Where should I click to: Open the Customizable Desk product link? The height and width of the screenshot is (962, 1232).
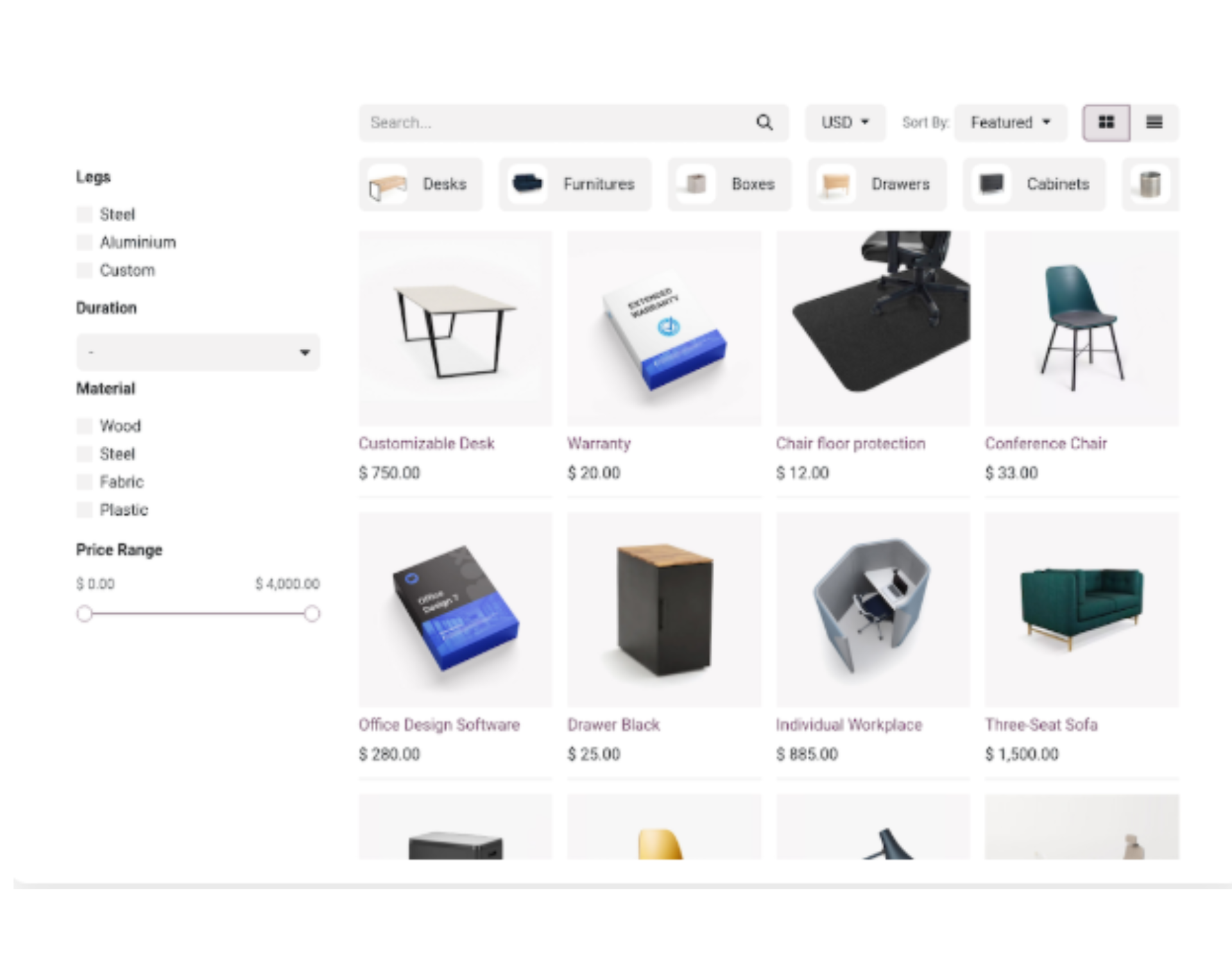[x=426, y=444]
